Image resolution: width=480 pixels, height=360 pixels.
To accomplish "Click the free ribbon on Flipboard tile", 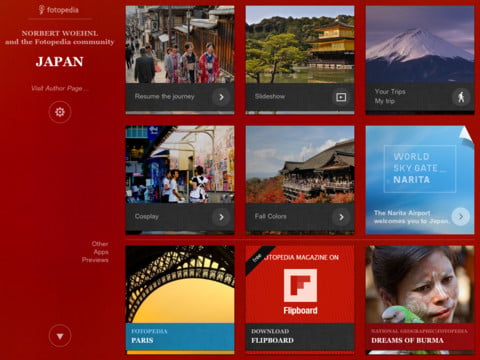I will [257, 257].
